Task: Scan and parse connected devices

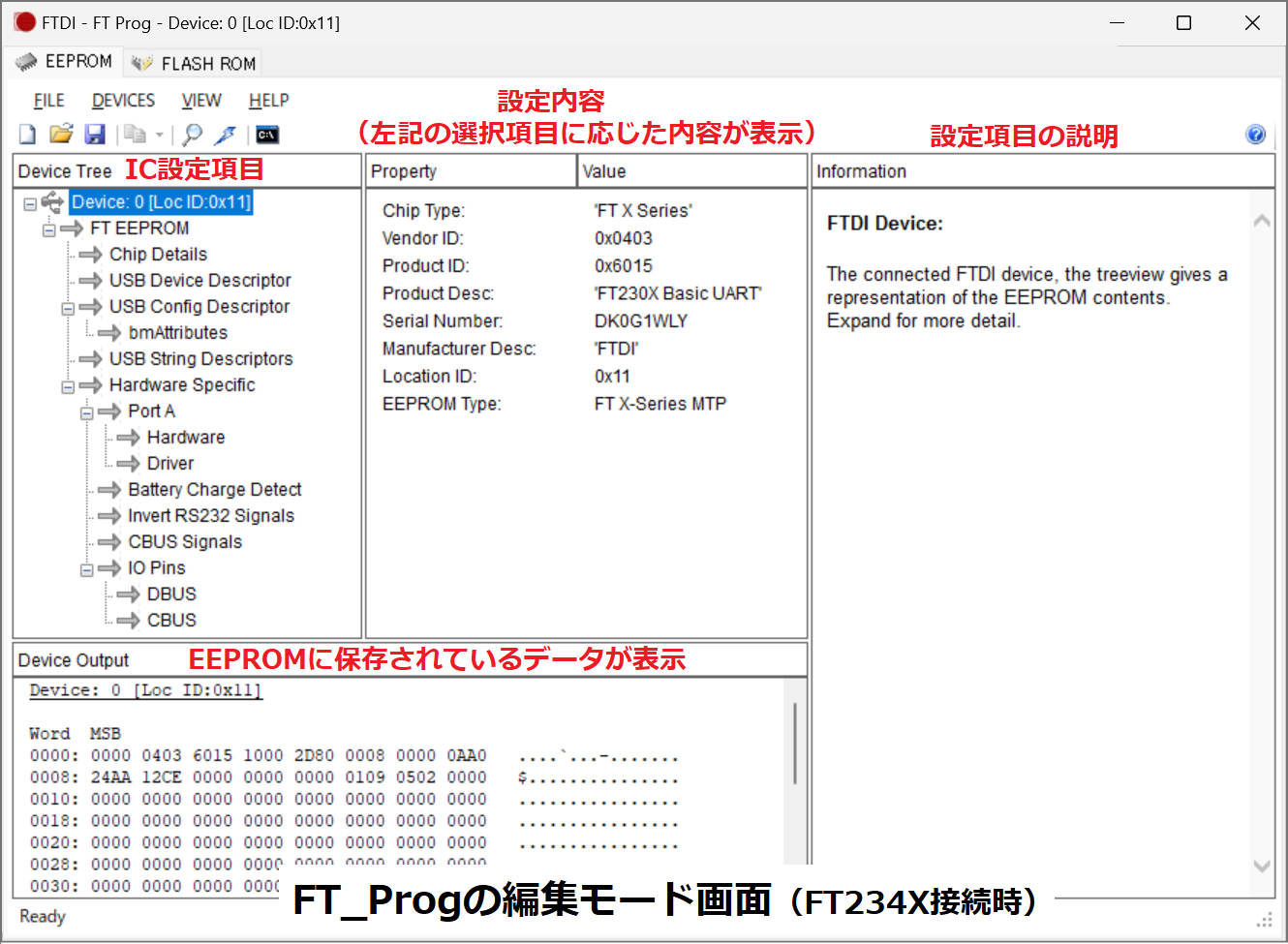Action: pyautogui.click(x=190, y=134)
